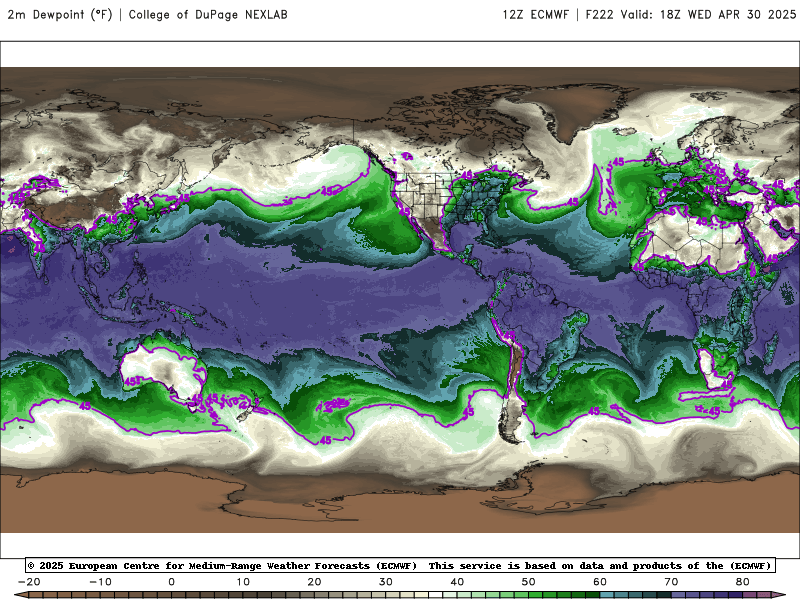Pick the green swatch below the 50 label

[536, 596]
